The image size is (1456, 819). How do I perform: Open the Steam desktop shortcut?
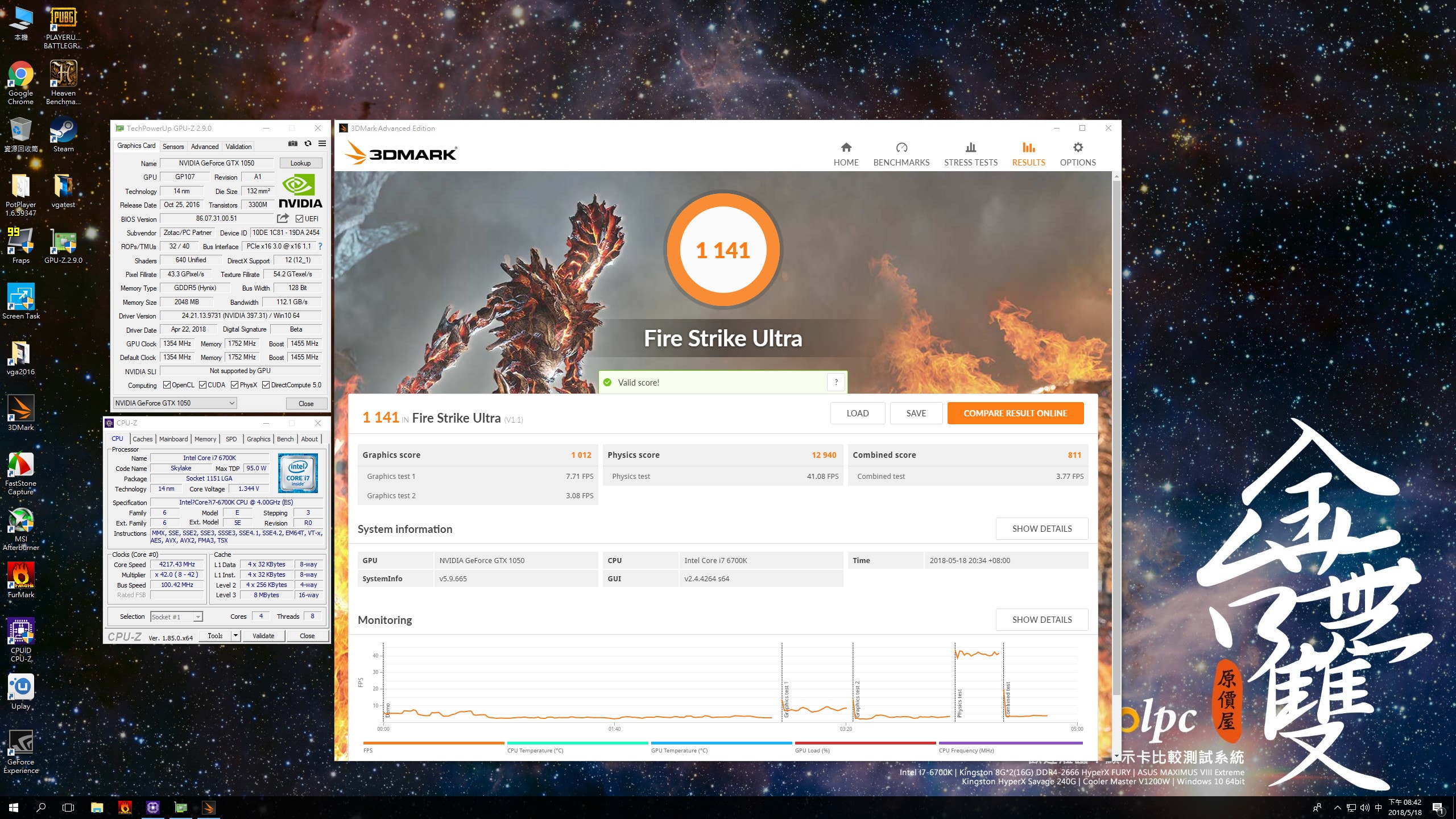(63, 135)
